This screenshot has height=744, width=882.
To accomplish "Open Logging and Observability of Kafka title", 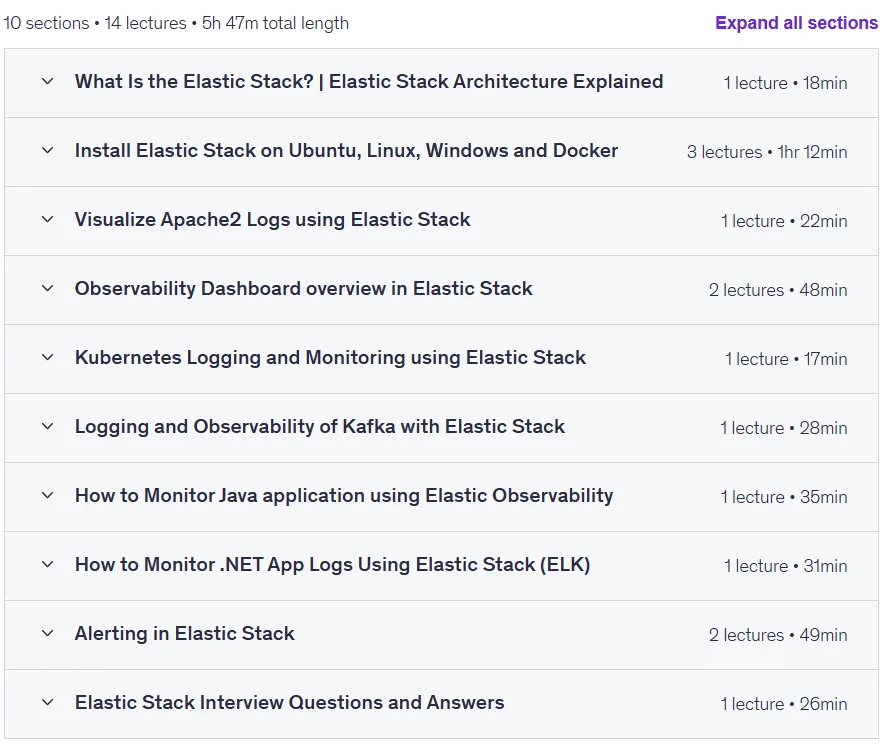I will pyautogui.click(x=320, y=427).
